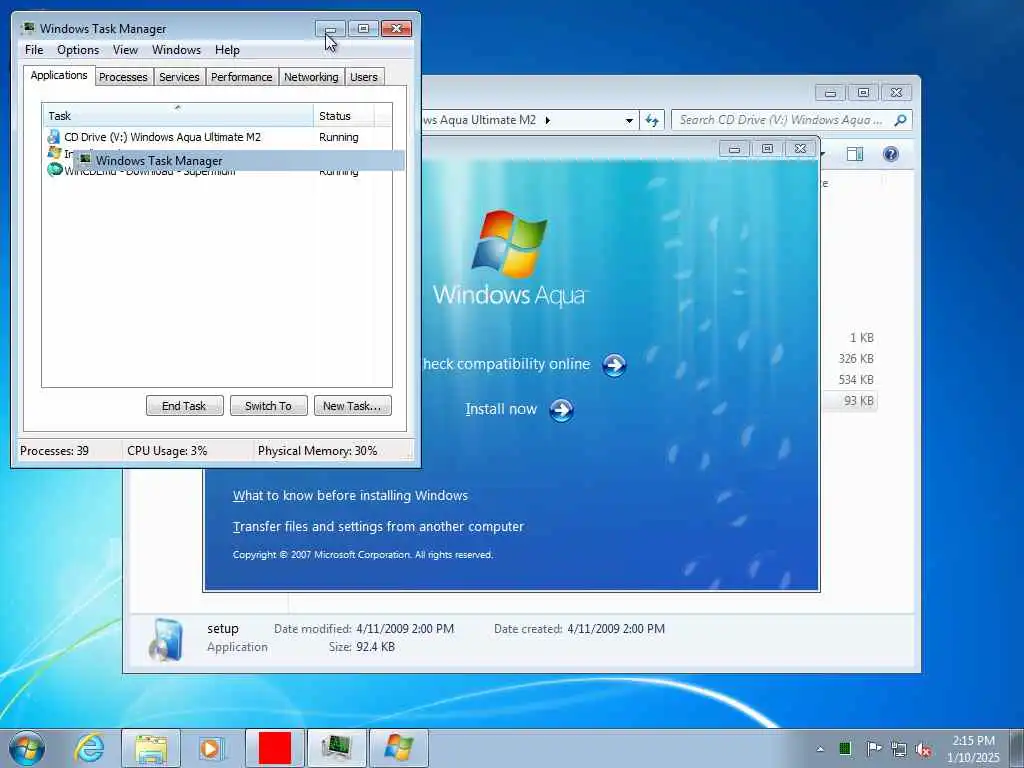The width and height of the screenshot is (1024, 768).
Task: Click End Task button
Action: pos(184,406)
